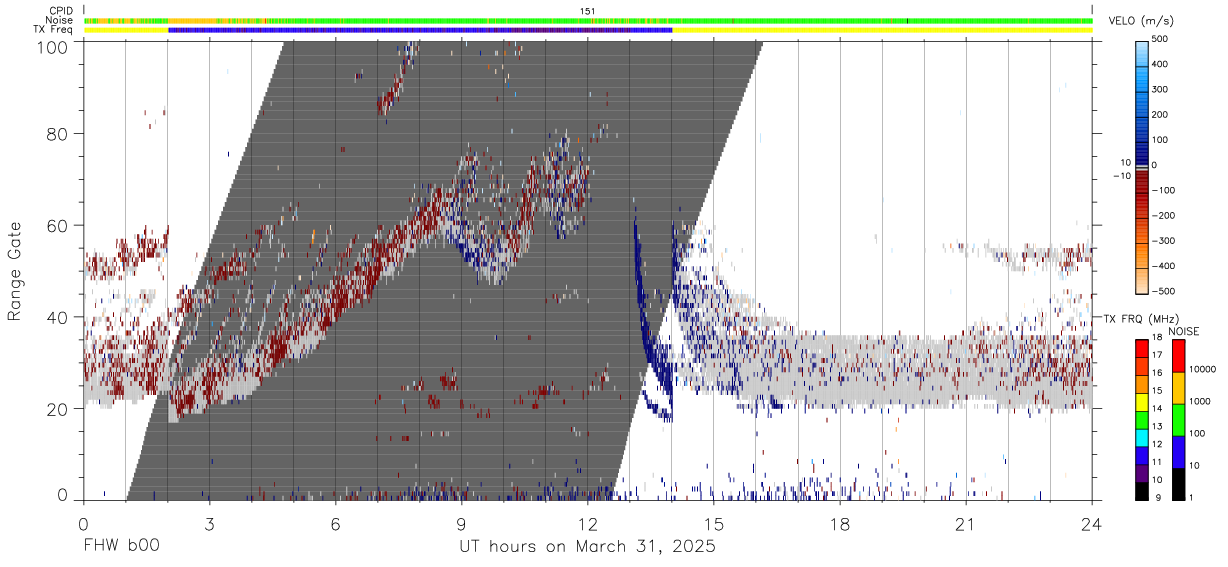Click the '−300' tick on the VELO color bar
The height and width of the screenshot is (567, 1228).
pyautogui.click(x=1161, y=241)
